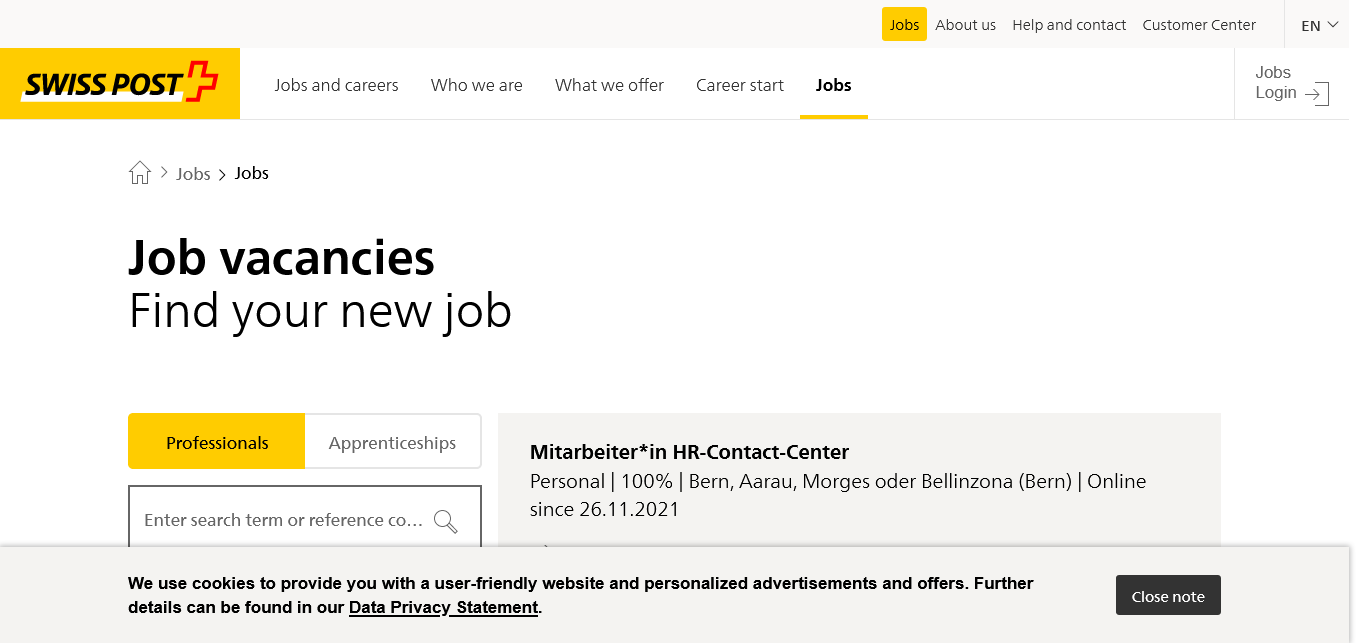The height and width of the screenshot is (643, 1366).
Task: Open the EN language dropdown
Action: (1319, 25)
